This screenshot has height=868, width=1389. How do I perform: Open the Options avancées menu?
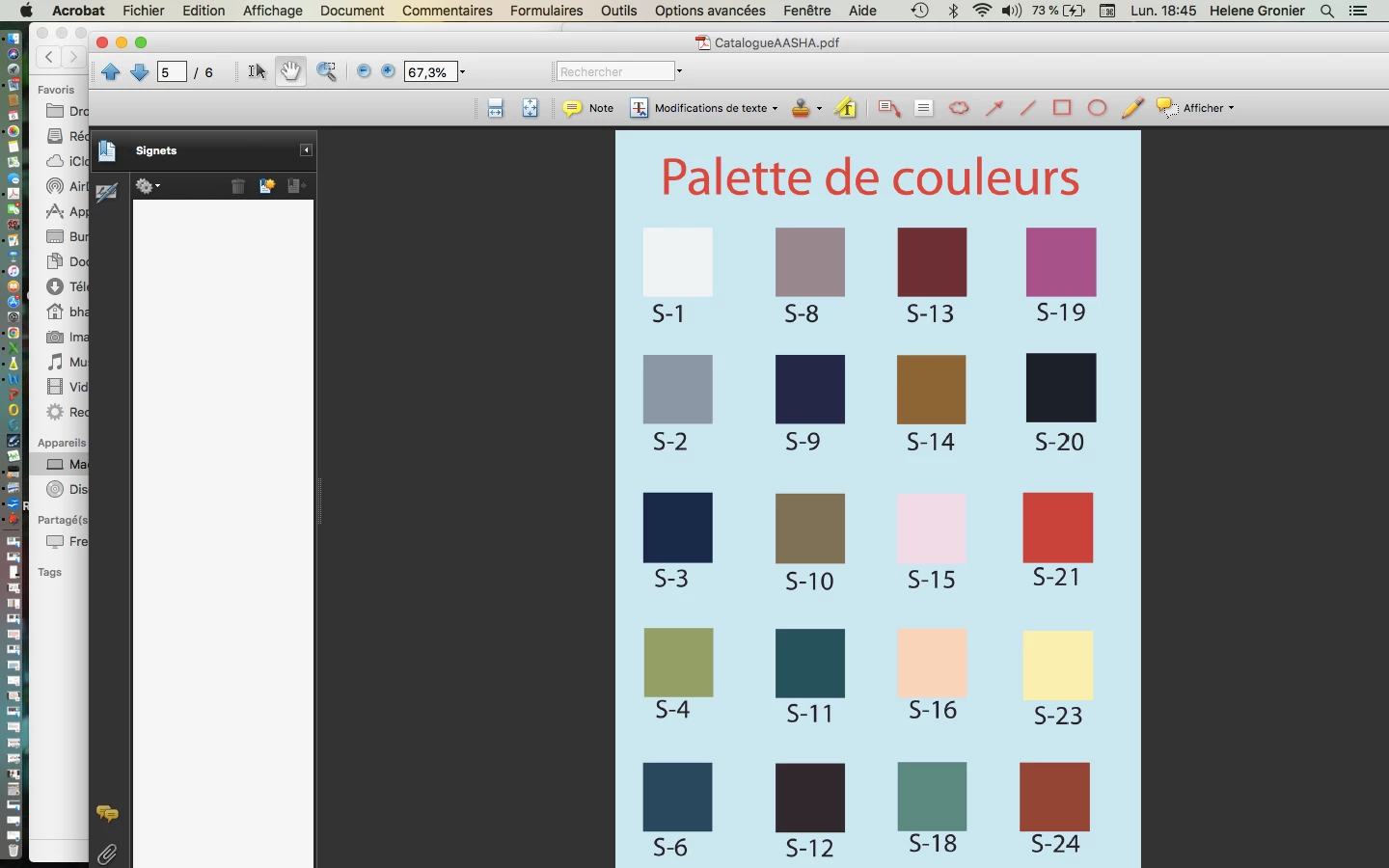tap(710, 11)
